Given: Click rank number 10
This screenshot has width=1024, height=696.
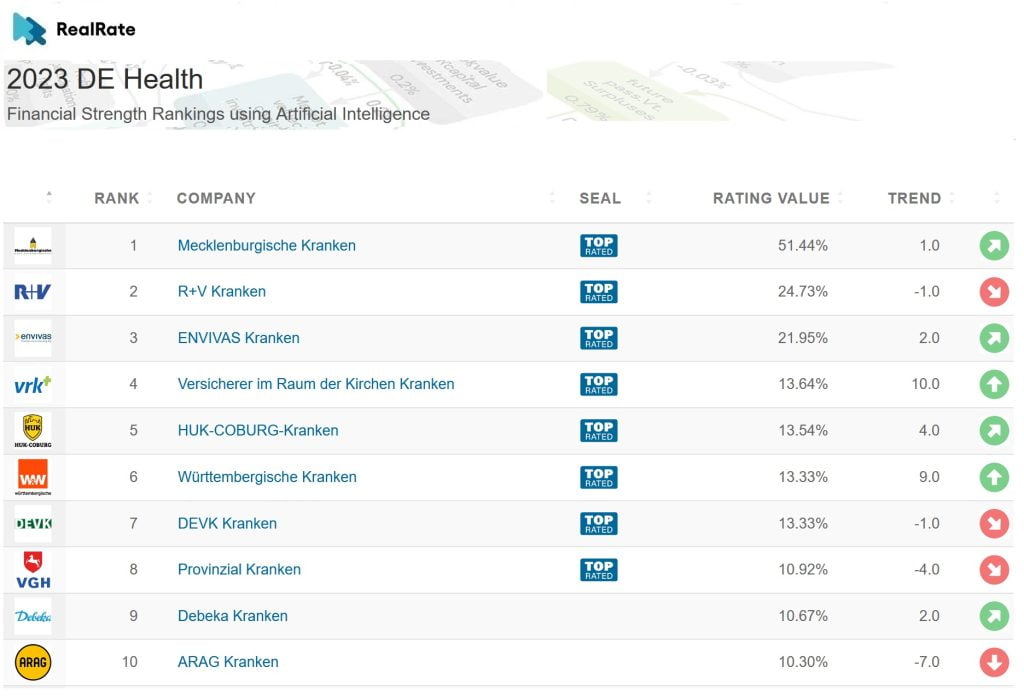Looking at the screenshot, I should (x=129, y=662).
